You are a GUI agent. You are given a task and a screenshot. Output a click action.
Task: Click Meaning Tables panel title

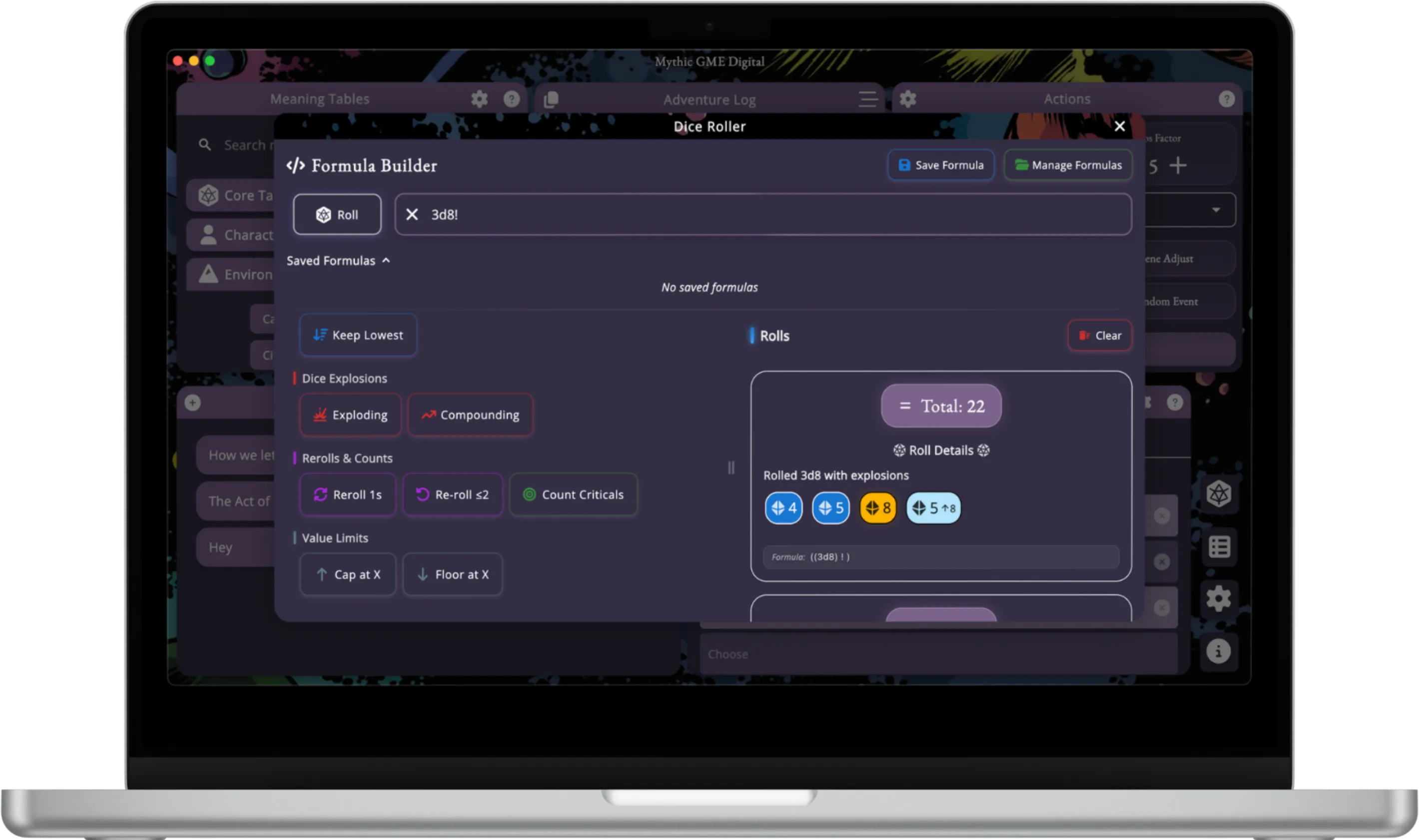(319, 99)
